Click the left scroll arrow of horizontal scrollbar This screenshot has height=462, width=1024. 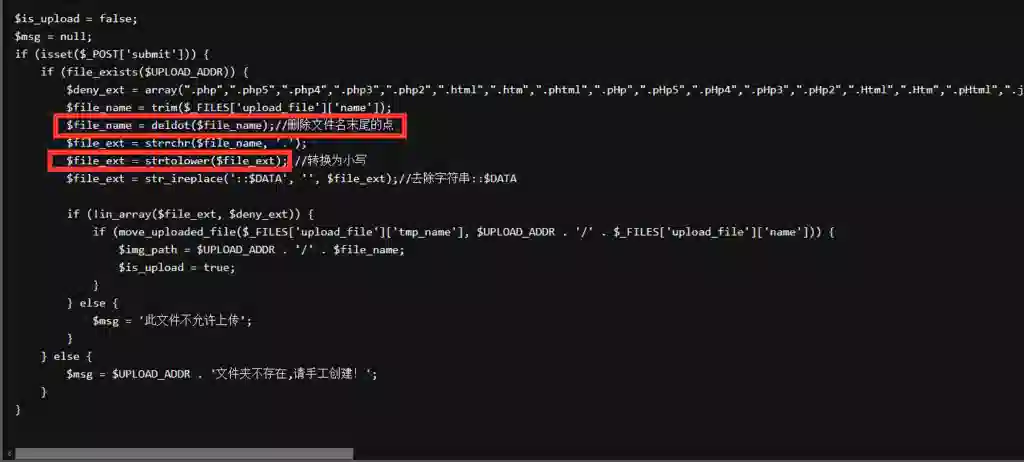[x=9, y=454]
